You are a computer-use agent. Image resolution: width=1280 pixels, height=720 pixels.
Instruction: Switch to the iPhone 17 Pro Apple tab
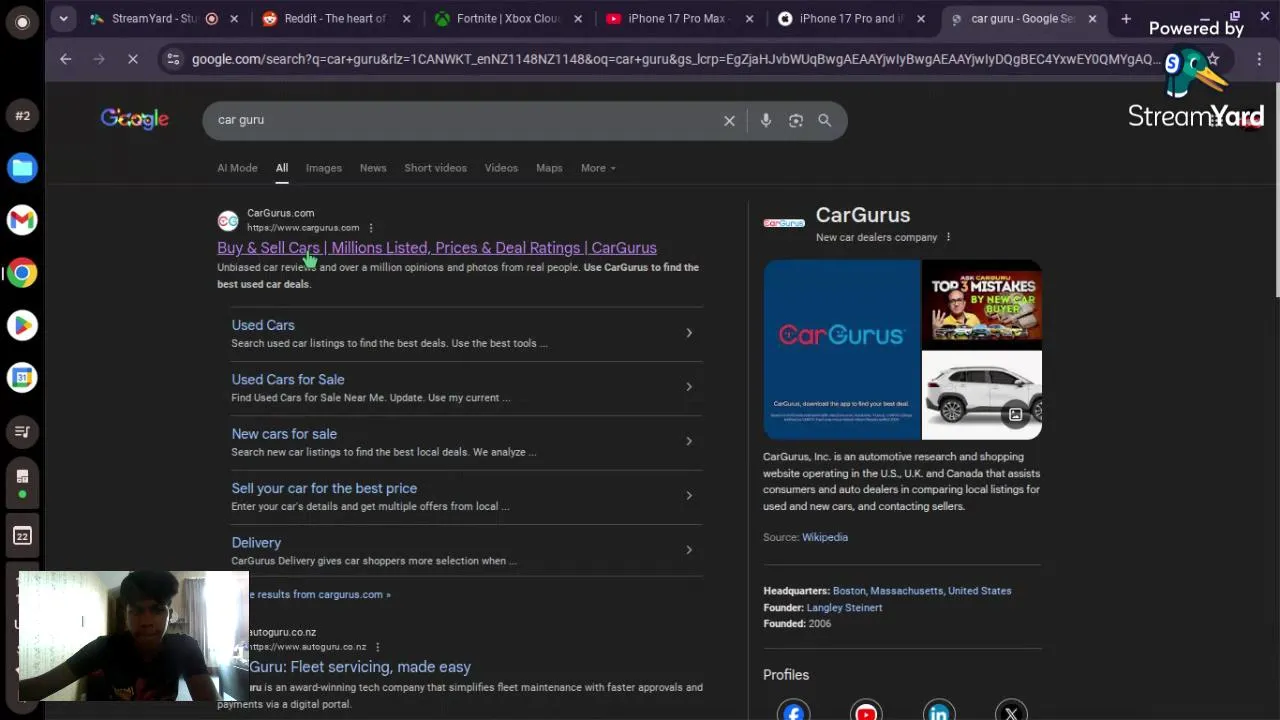coord(853,18)
